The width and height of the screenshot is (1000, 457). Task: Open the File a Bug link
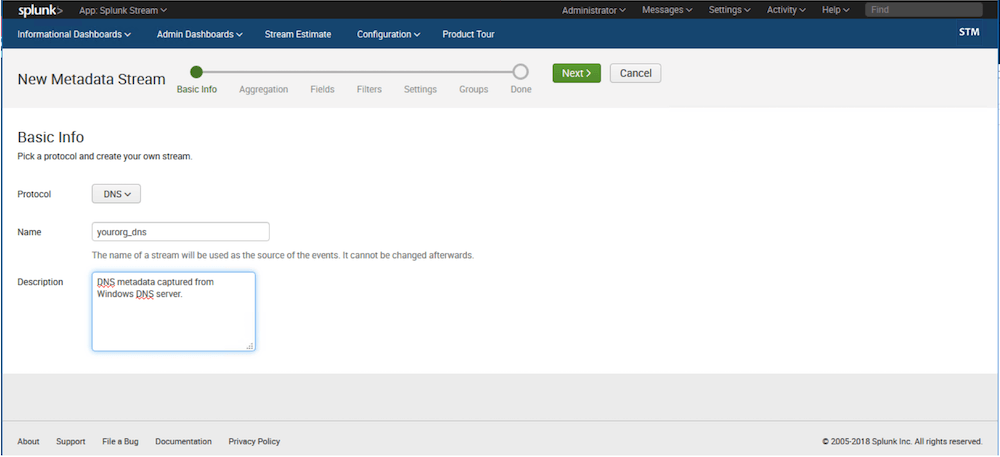pos(120,442)
